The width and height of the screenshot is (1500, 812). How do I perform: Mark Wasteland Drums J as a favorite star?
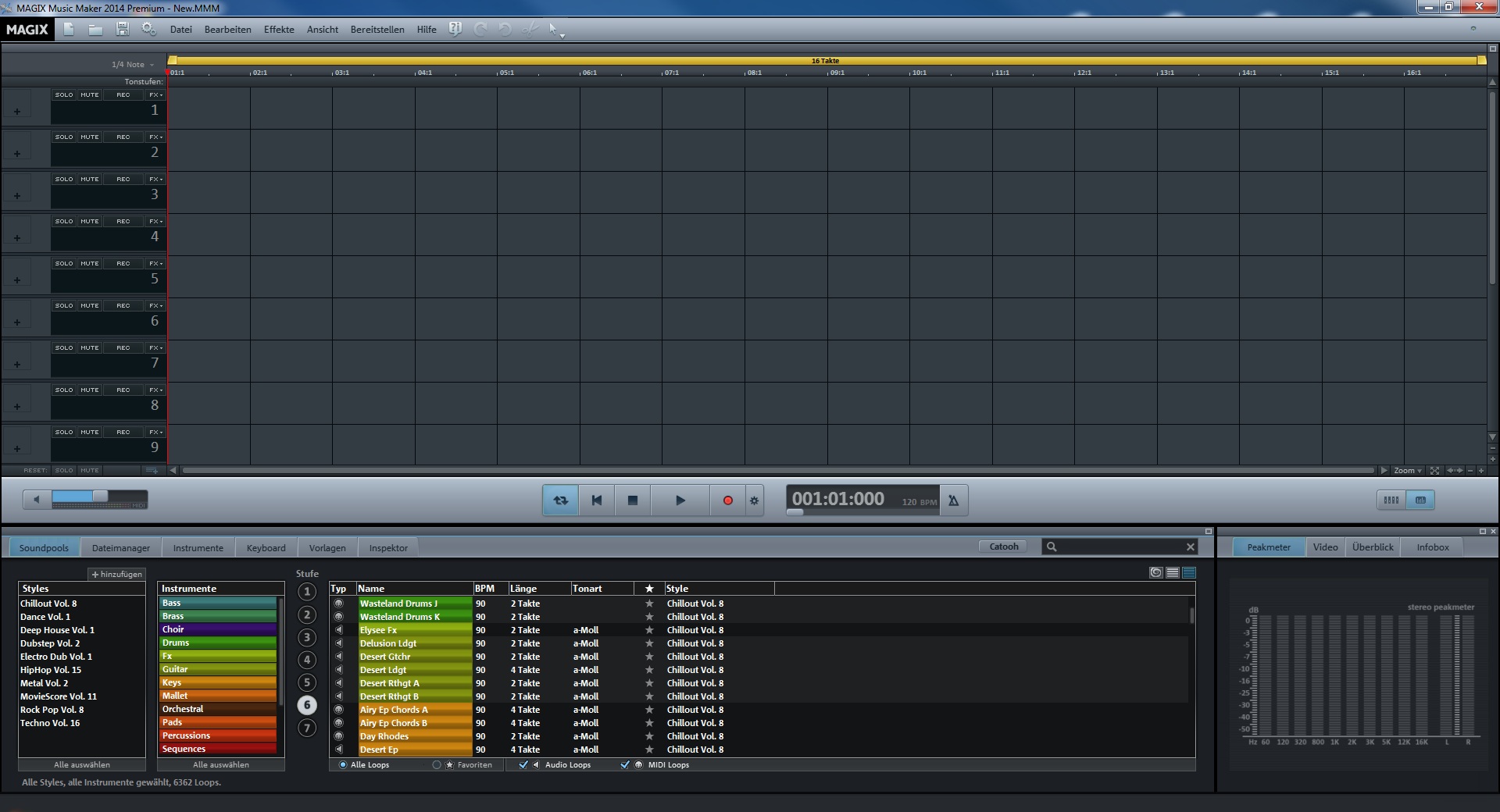coord(648,604)
